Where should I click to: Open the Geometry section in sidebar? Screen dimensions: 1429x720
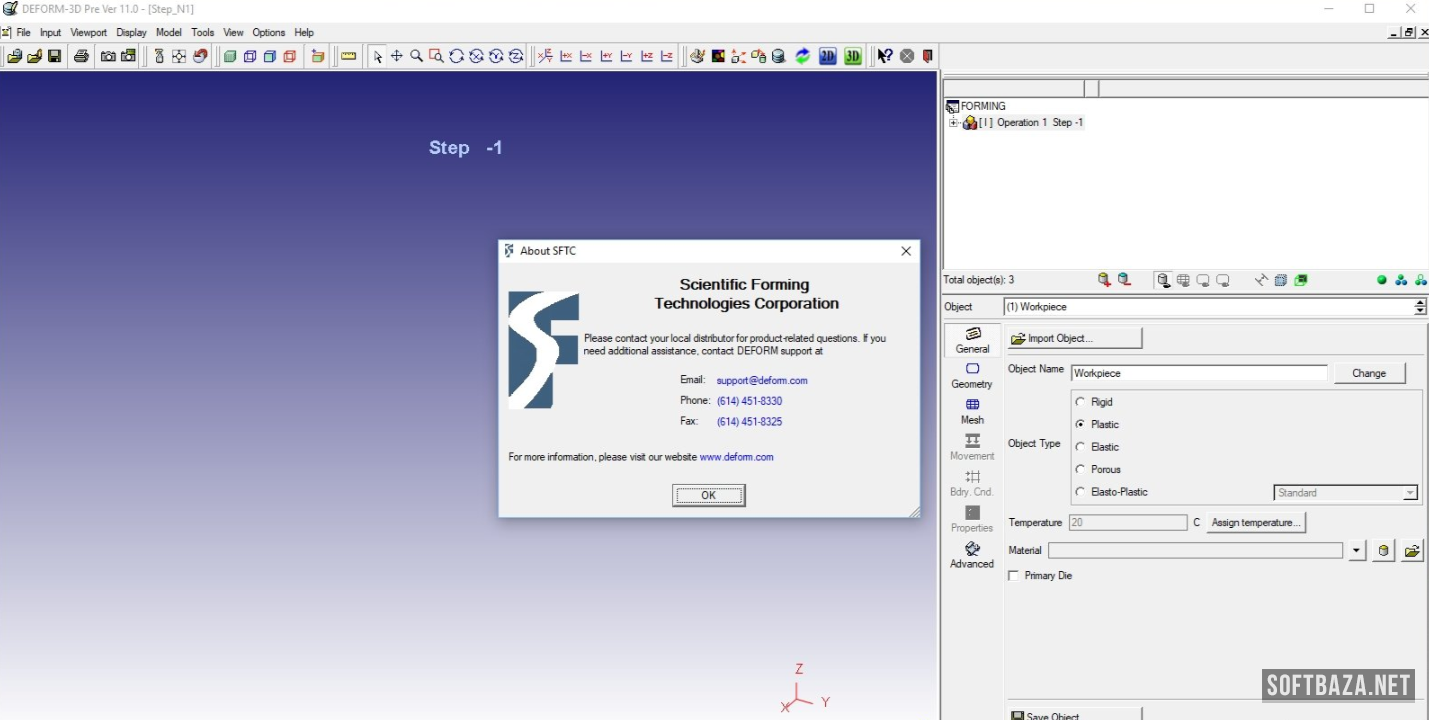tap(972, 375)
